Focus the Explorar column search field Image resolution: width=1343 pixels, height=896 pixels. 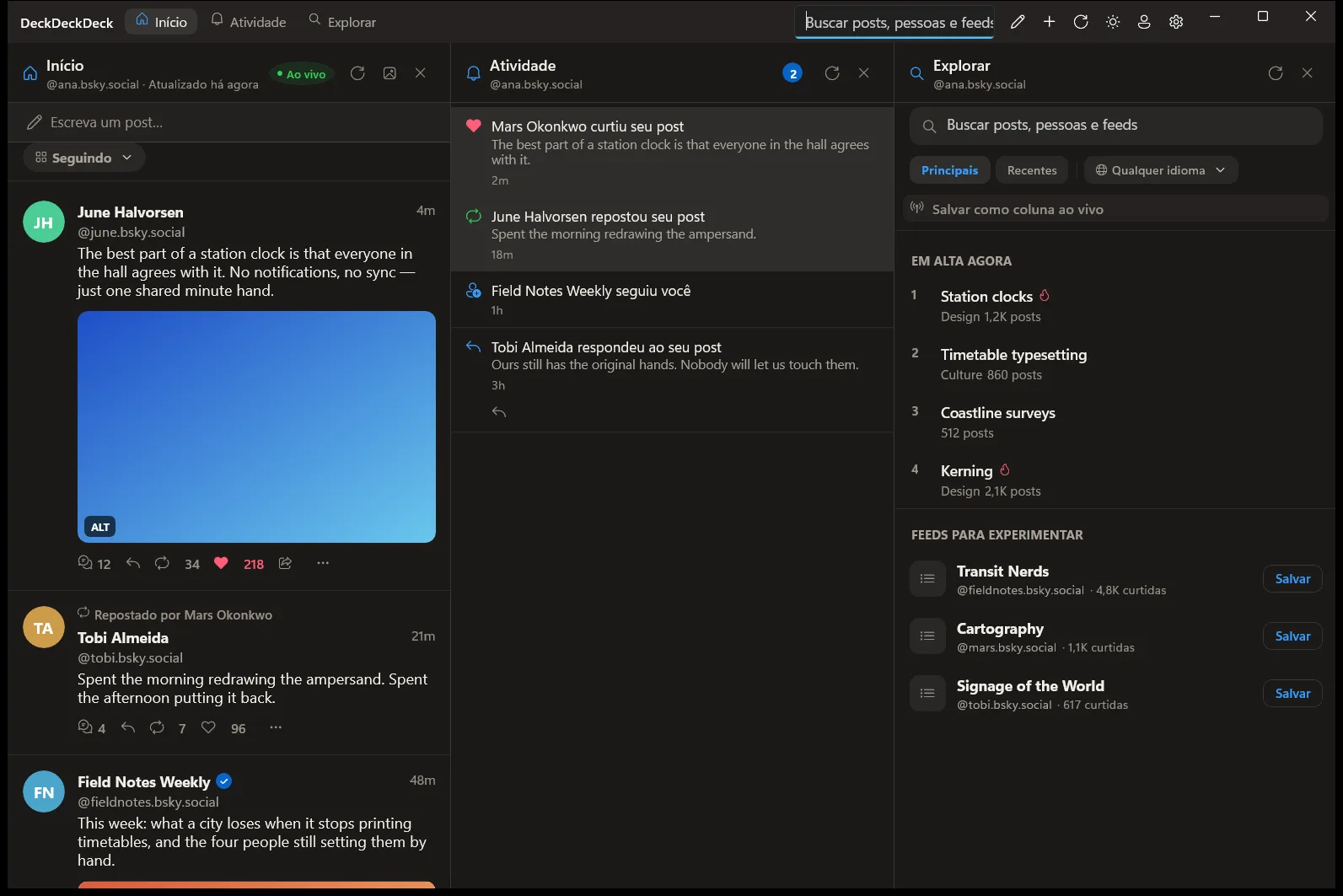pyautogui.click(x=1115, y=126)
